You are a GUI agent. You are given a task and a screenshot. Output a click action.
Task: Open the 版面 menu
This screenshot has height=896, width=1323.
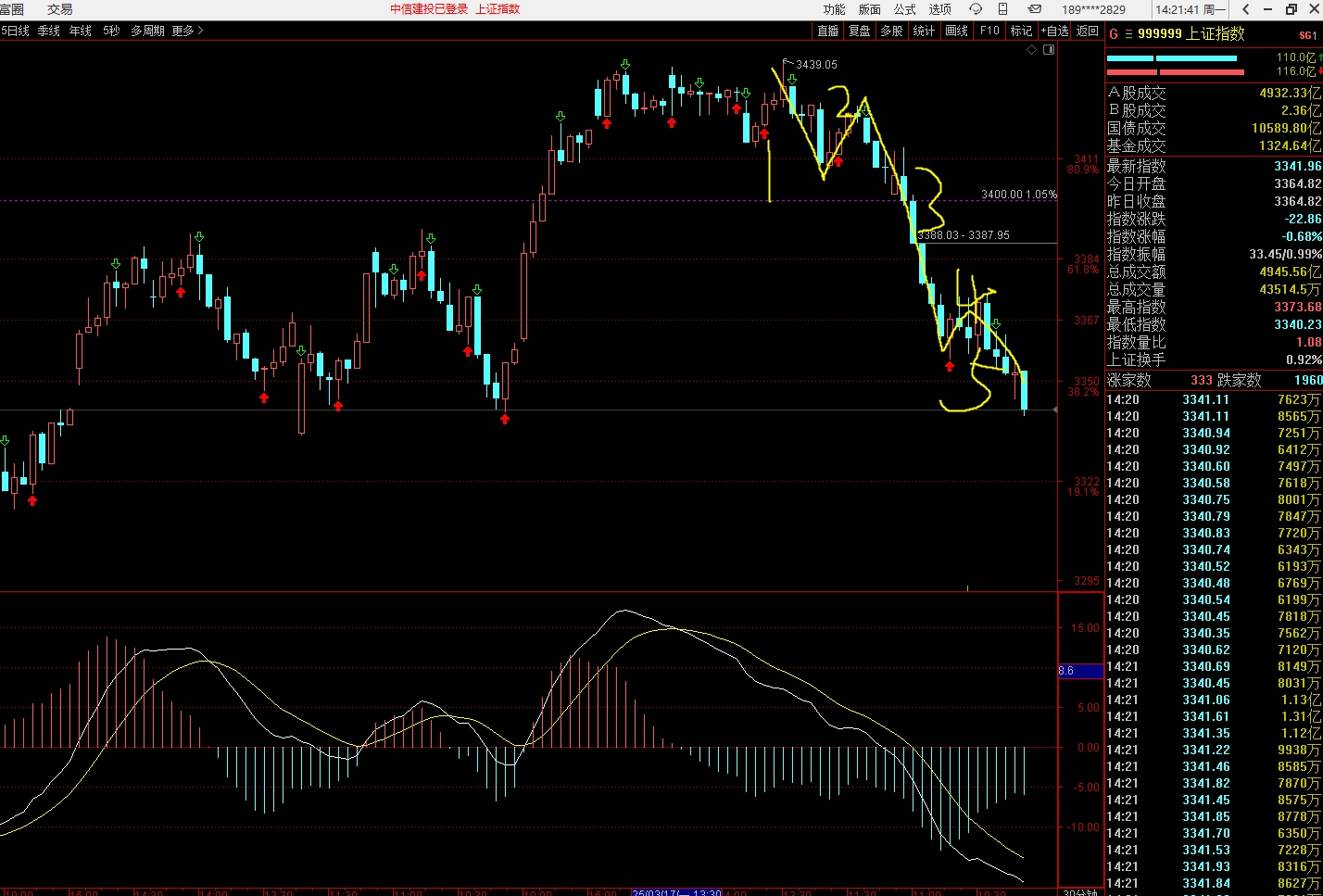point(869,9)
